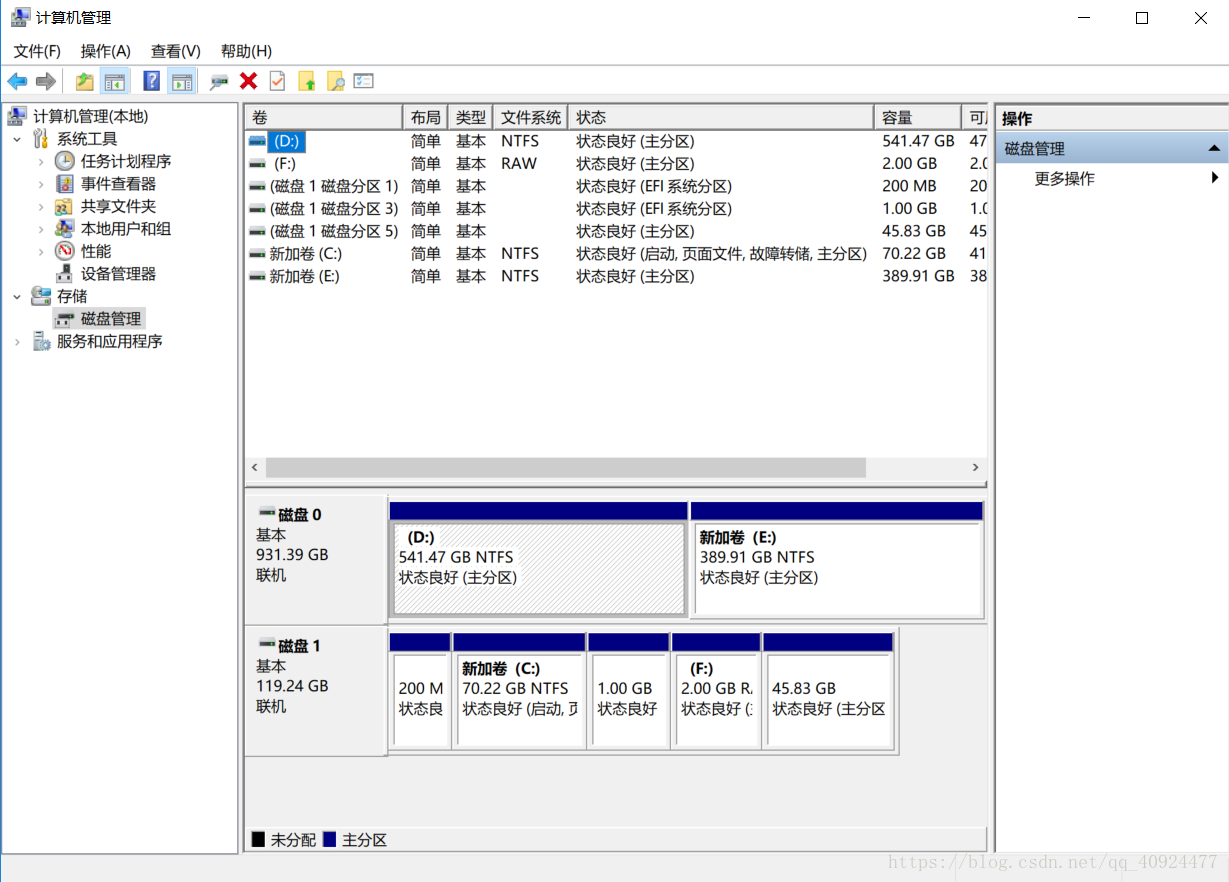Select 新加卷 (E:) row in volume list
Viewport: 1229px width, 882px height.
coord(616,276)
